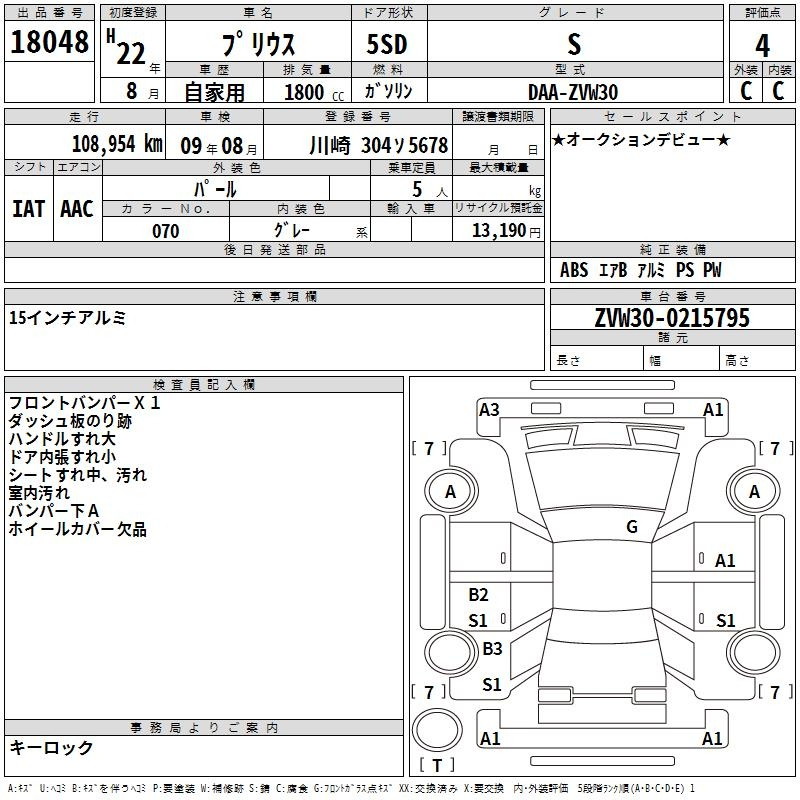The width and height of the screenshot is (800, 800).
Task: Select the B3 dent marker on diagram
Action: click(492, 649)
